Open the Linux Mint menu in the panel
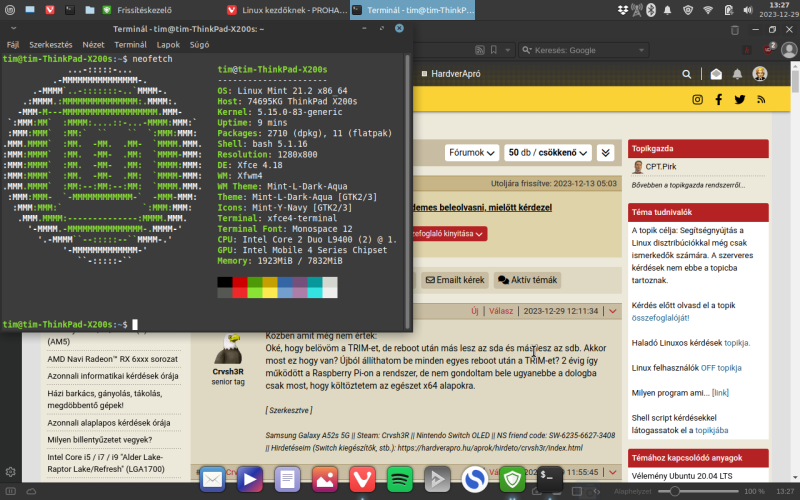 tap(10, 10)
